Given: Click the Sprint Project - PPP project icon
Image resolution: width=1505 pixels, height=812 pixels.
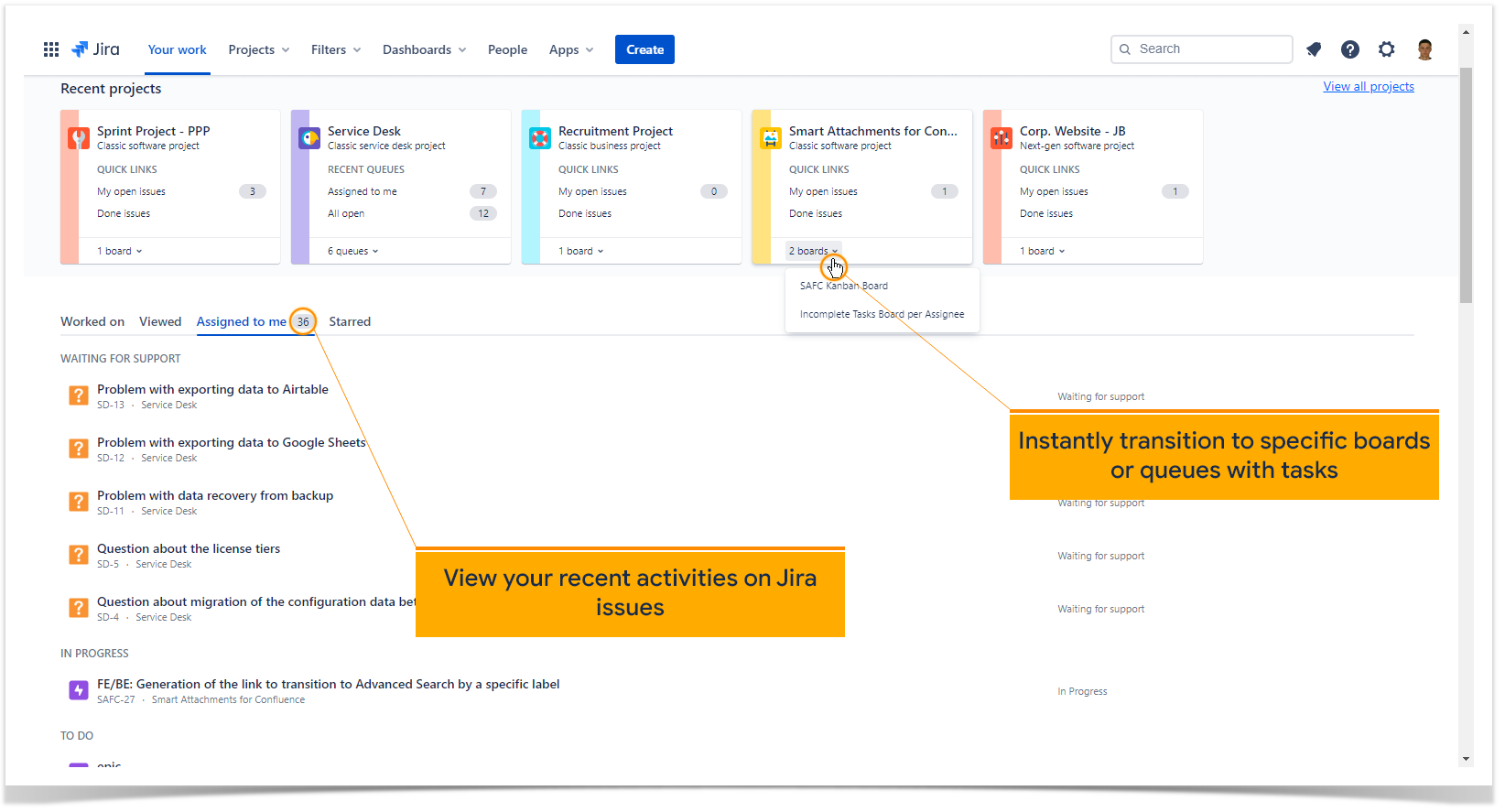Looking at the screenshot, I should pos(79,138).
